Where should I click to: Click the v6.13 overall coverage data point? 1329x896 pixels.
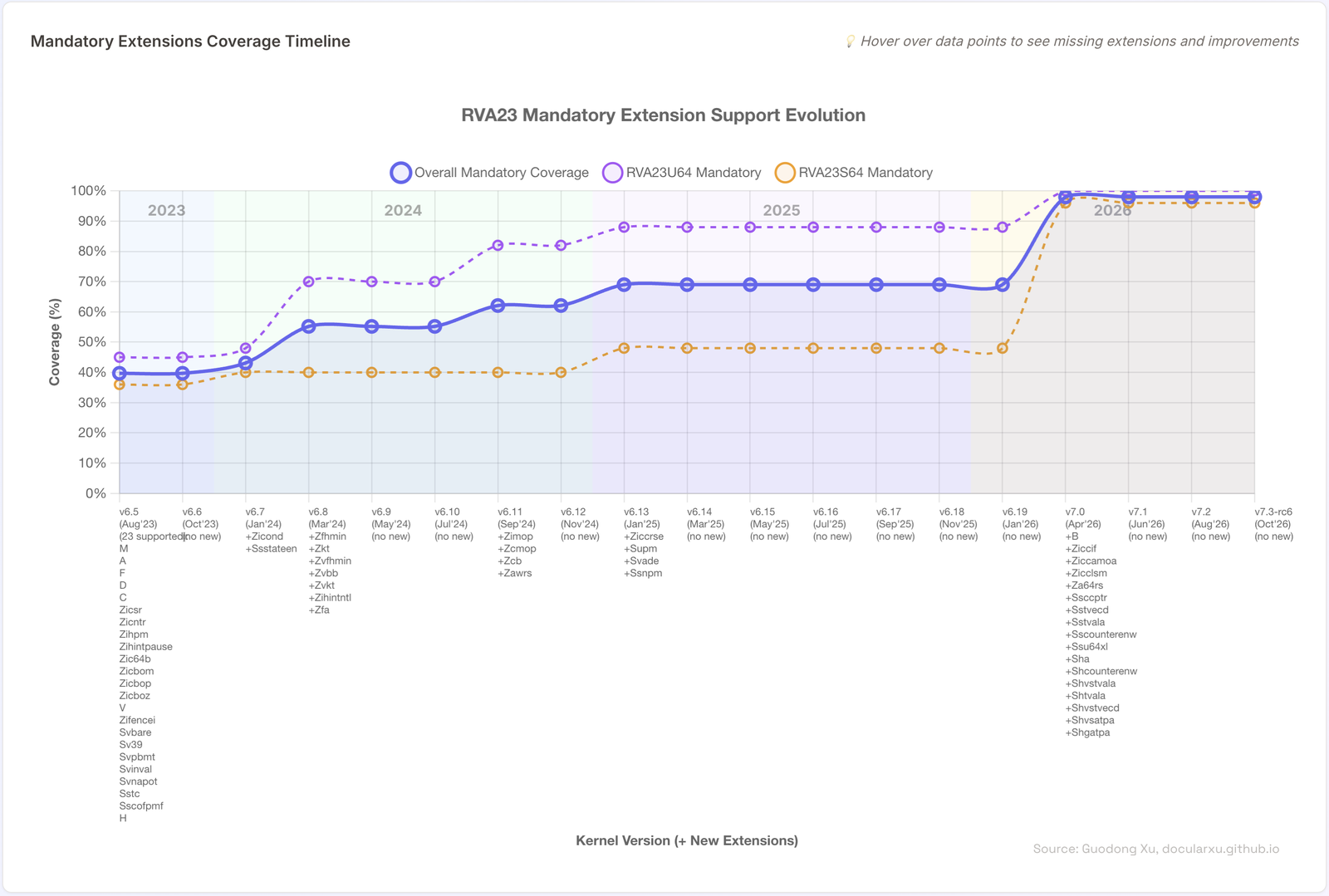click(624, 285)
